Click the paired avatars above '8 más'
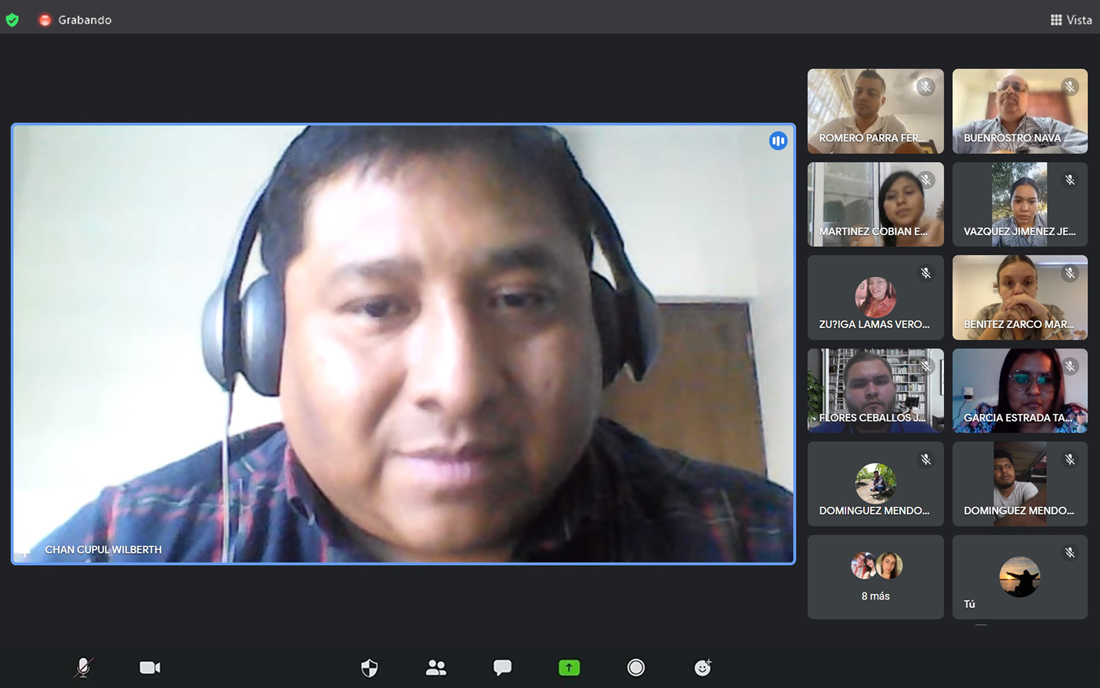 (876, 565)
